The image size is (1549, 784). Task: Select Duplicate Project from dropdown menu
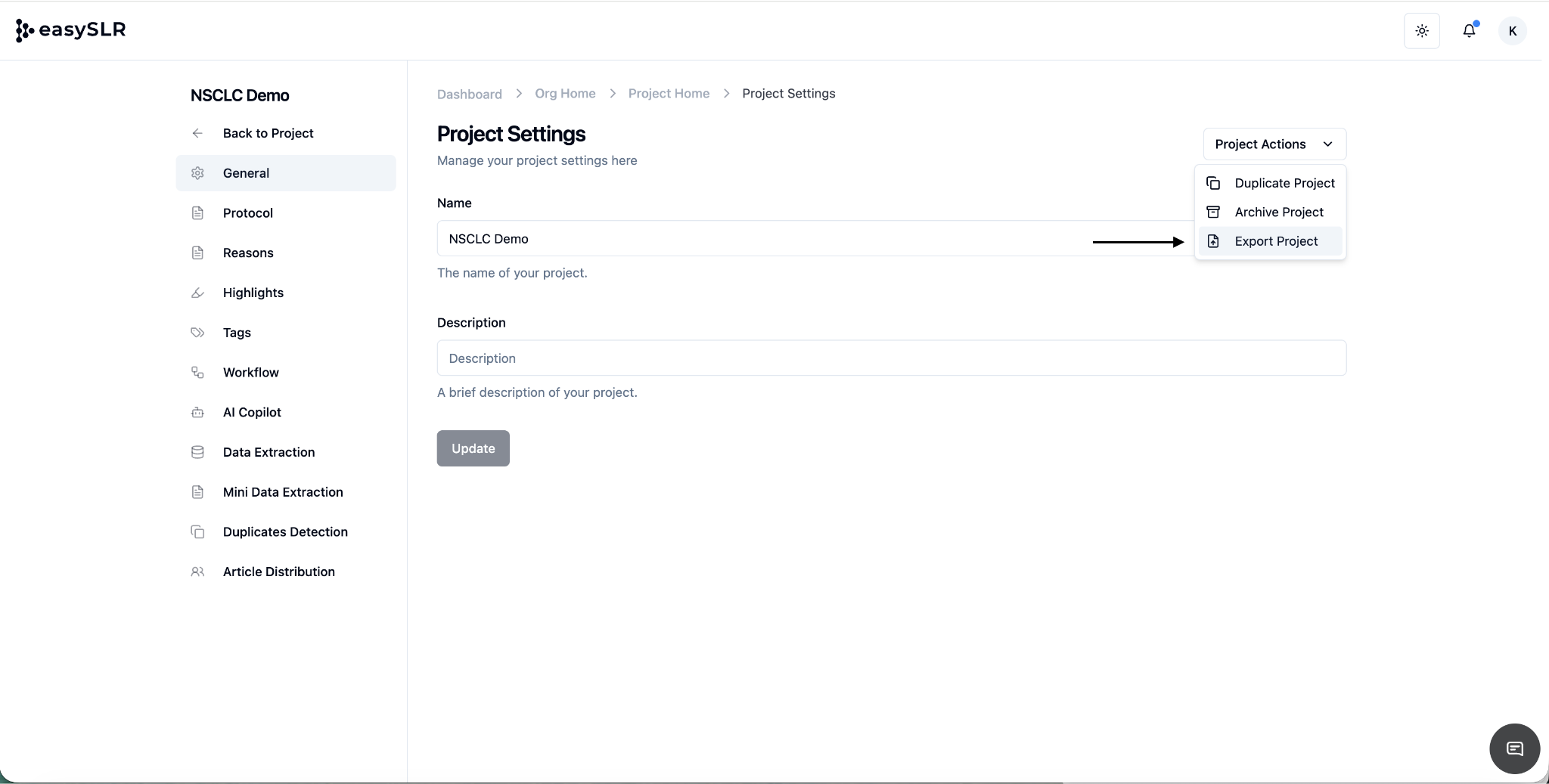(1284, 183)
